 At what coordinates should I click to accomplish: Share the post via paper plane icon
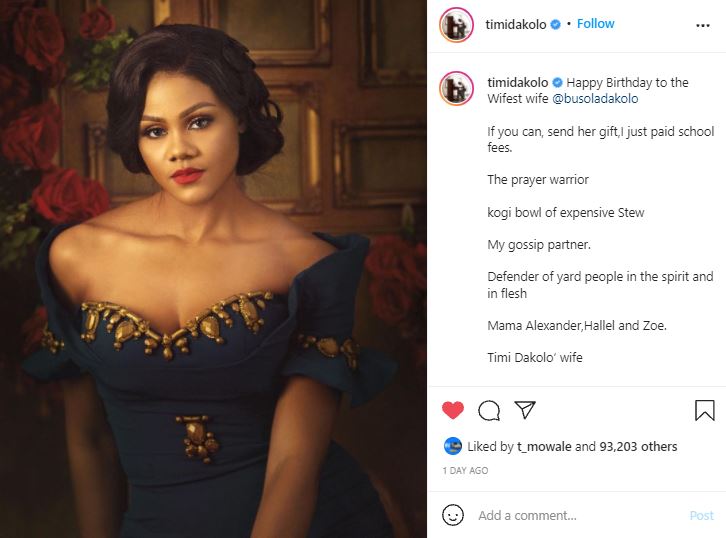[x=525, y=410]
